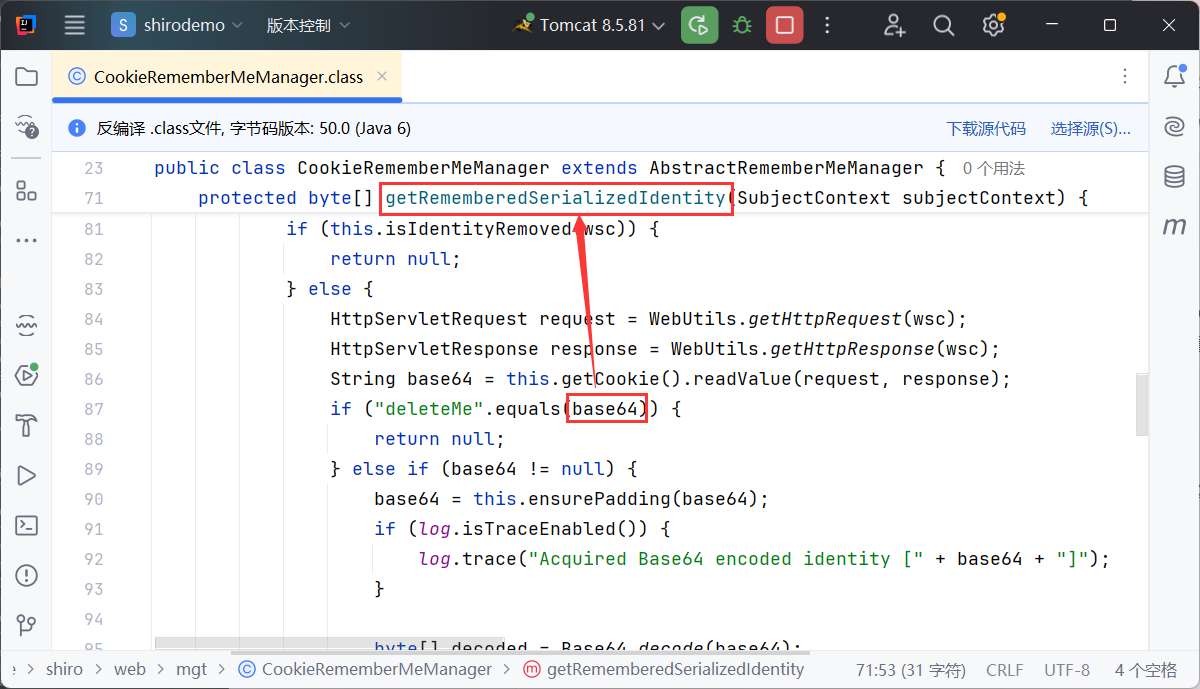Screen dimensions: 1200x689
Task: Rerun the Tomcat 8.5.81 configuration
Action: point(700,25)
